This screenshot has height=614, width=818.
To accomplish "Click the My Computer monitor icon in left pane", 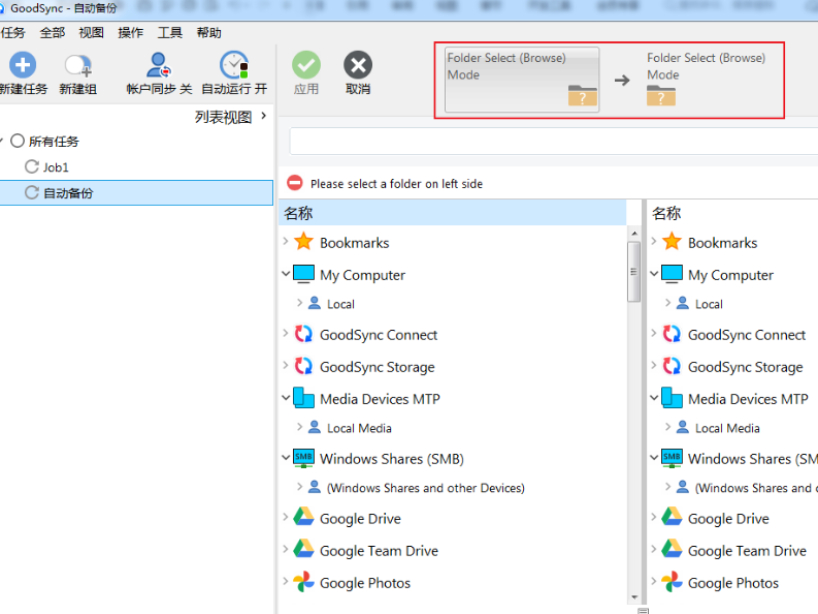I will (304, 274).
